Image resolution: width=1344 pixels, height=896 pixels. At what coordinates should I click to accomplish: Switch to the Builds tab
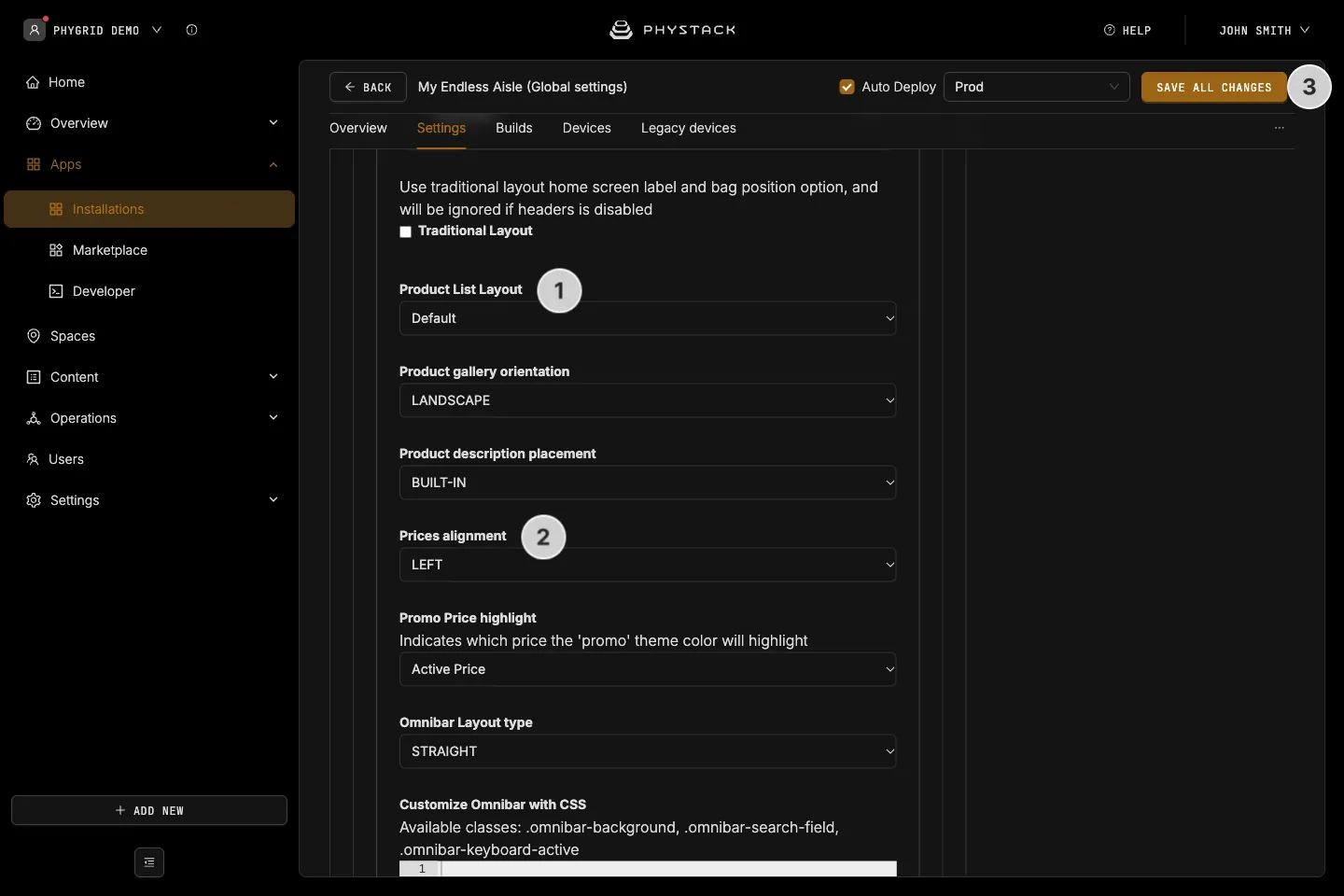[514, 128]
